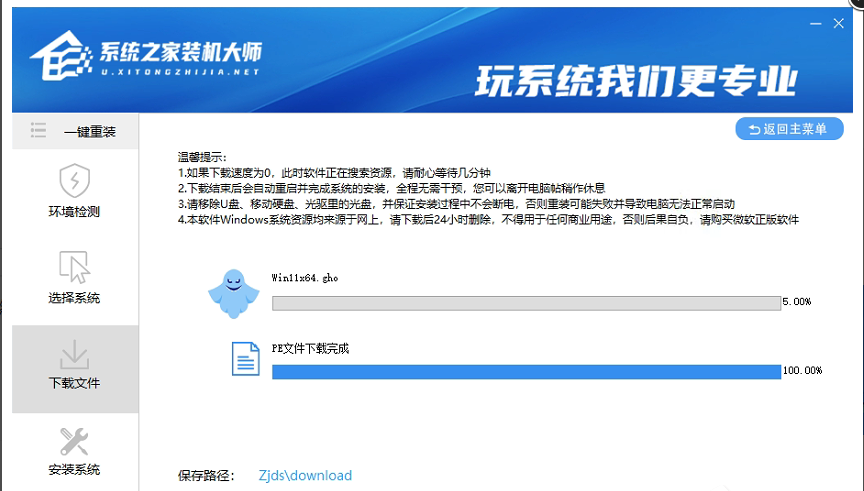Click the Win11x64.gho download progress bar
864x491 pixels.
point(526,303)
